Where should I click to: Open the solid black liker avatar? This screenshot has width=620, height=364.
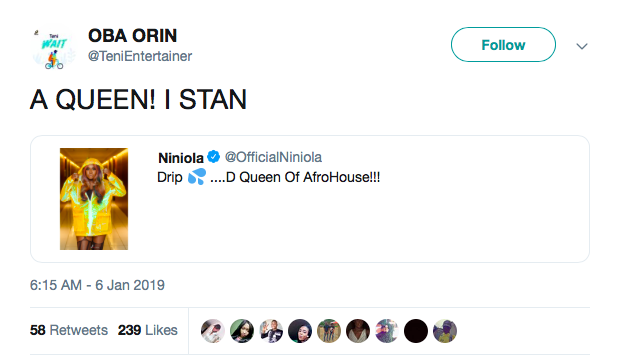click(416, 331)
